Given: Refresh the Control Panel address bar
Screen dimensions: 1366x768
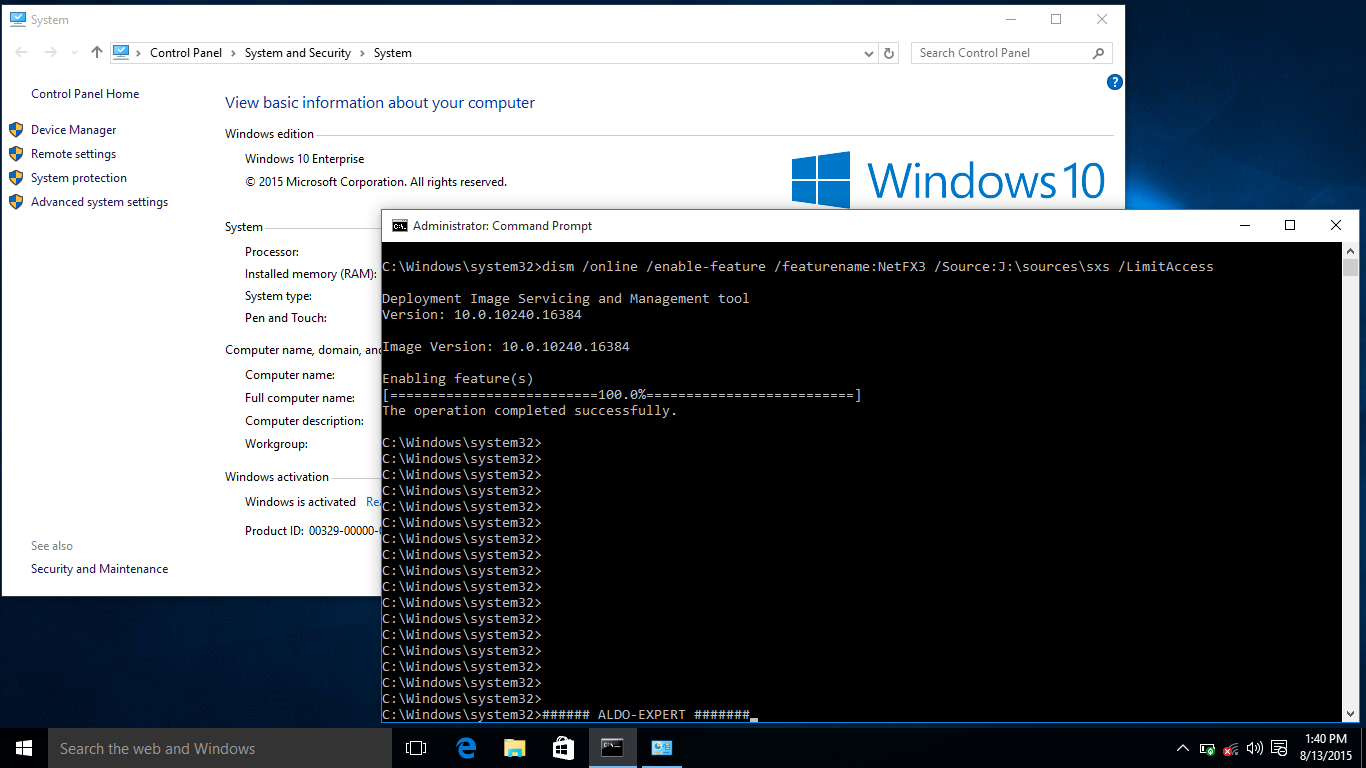Looking at the screenshot, I should 890,53.
